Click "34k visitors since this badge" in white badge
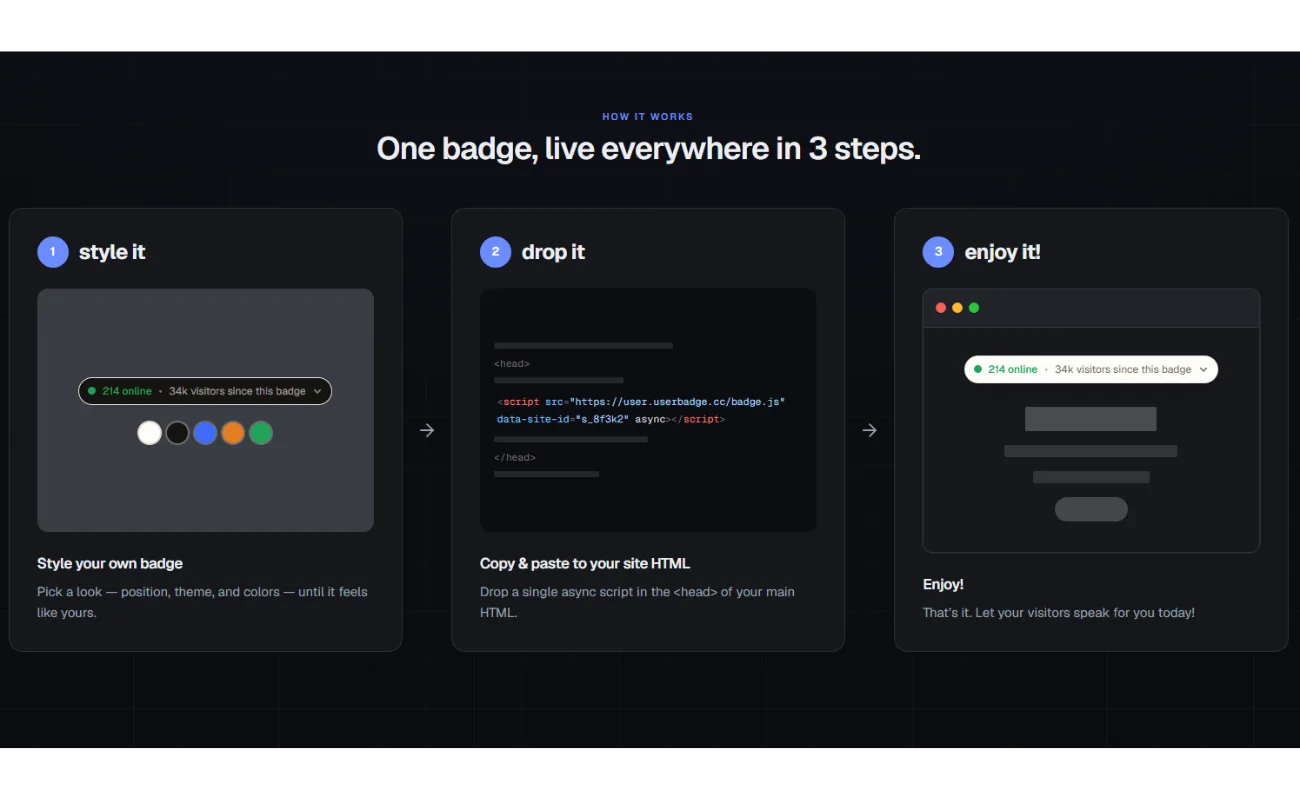The height and width of the screenshot is (800, 1300). (1123, 369)
